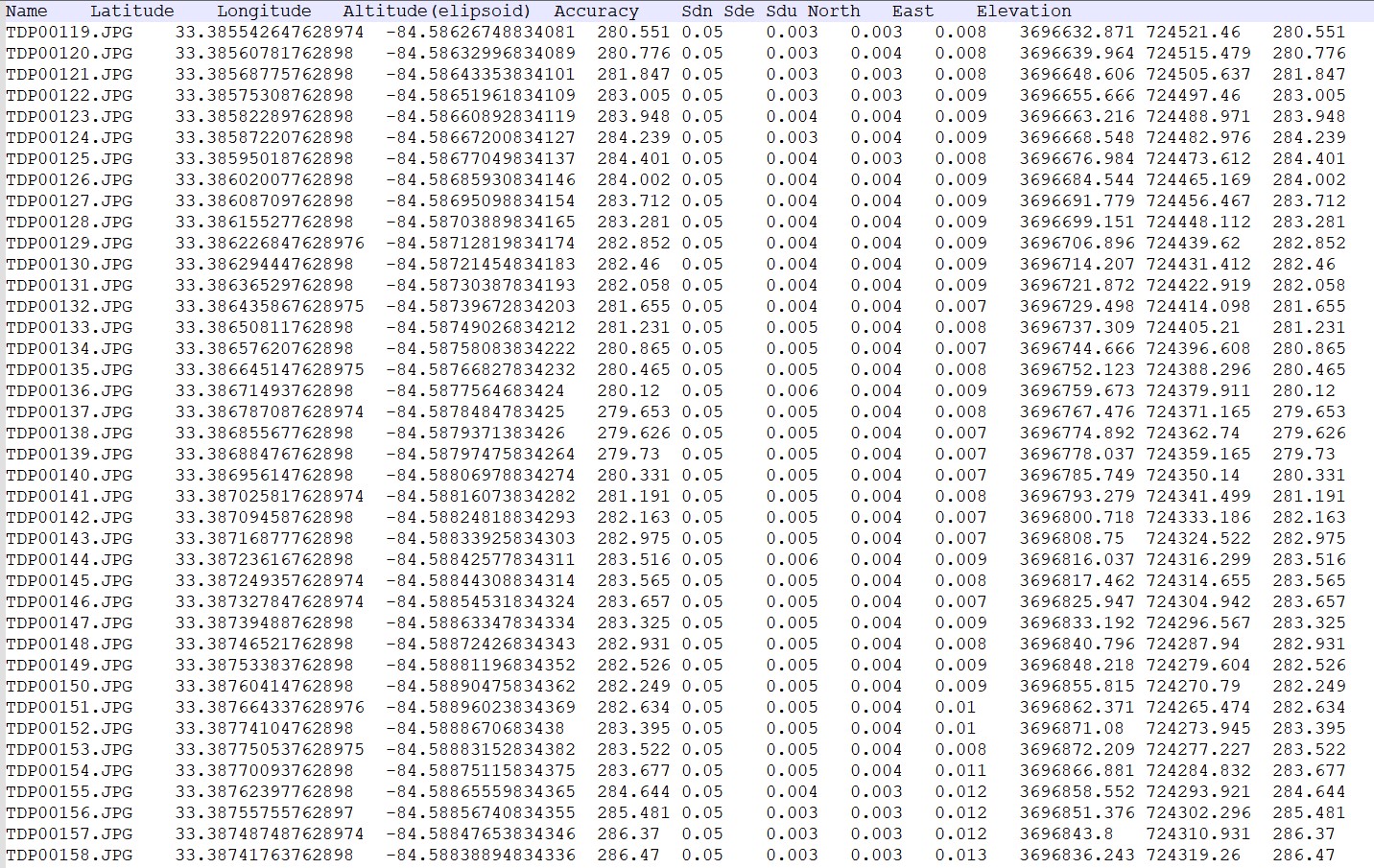The width and height of the screenshot is (1374, 868).
Task: Click north value 3696632.871
Action: pyautogui.click(x=1077, y=32)
